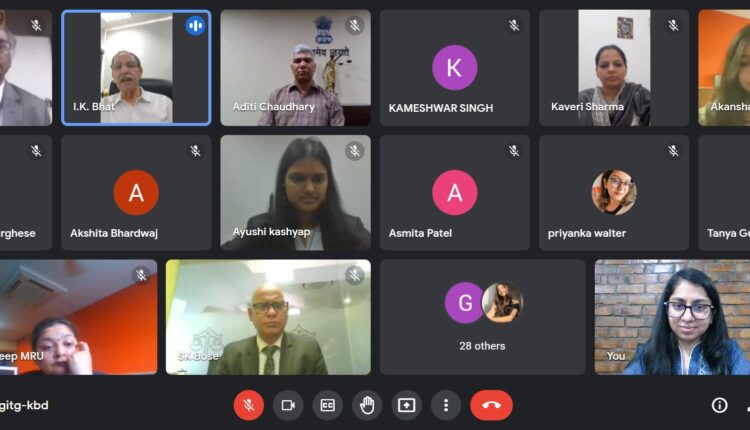Image resolution: width=750 pixels, height=430 pixels.
Task: Expand the 28 others participants tile
Action: [x=483, y=317]
